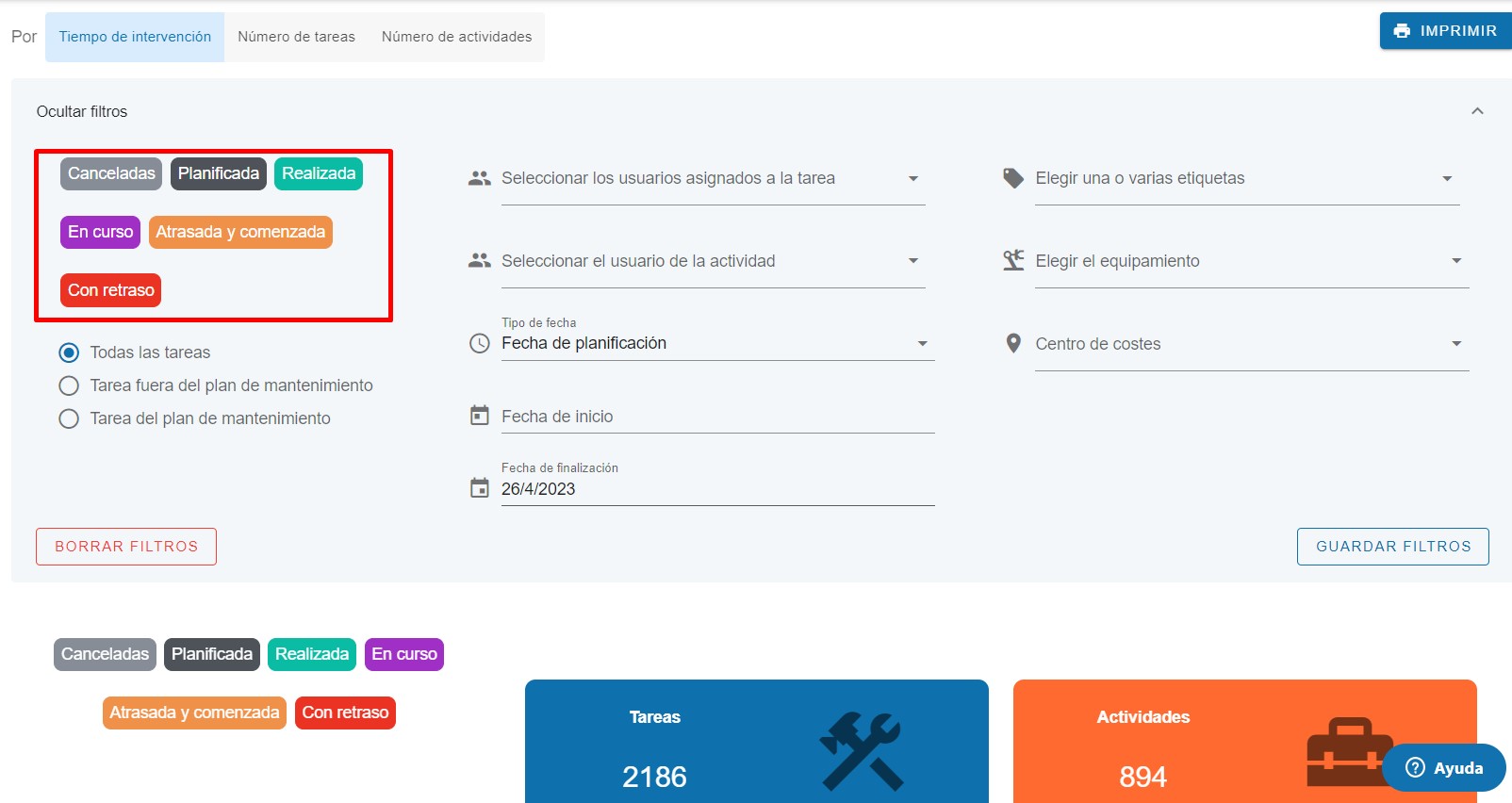The image size is (1512, 803).
Task: Click the Fecha de finalización date field
Action: (x=717, y=483)
